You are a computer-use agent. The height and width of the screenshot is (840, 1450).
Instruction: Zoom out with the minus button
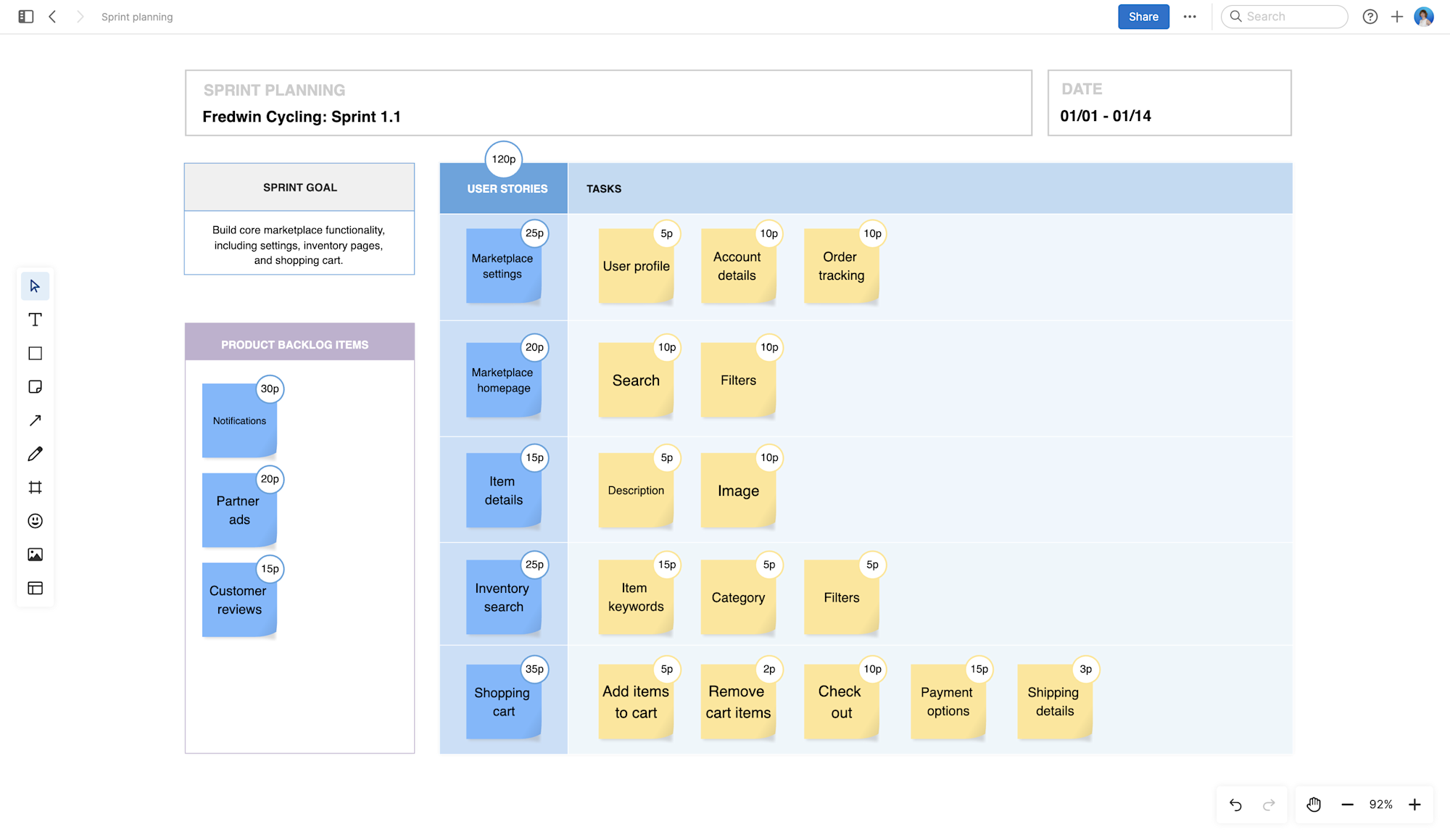1347,804
